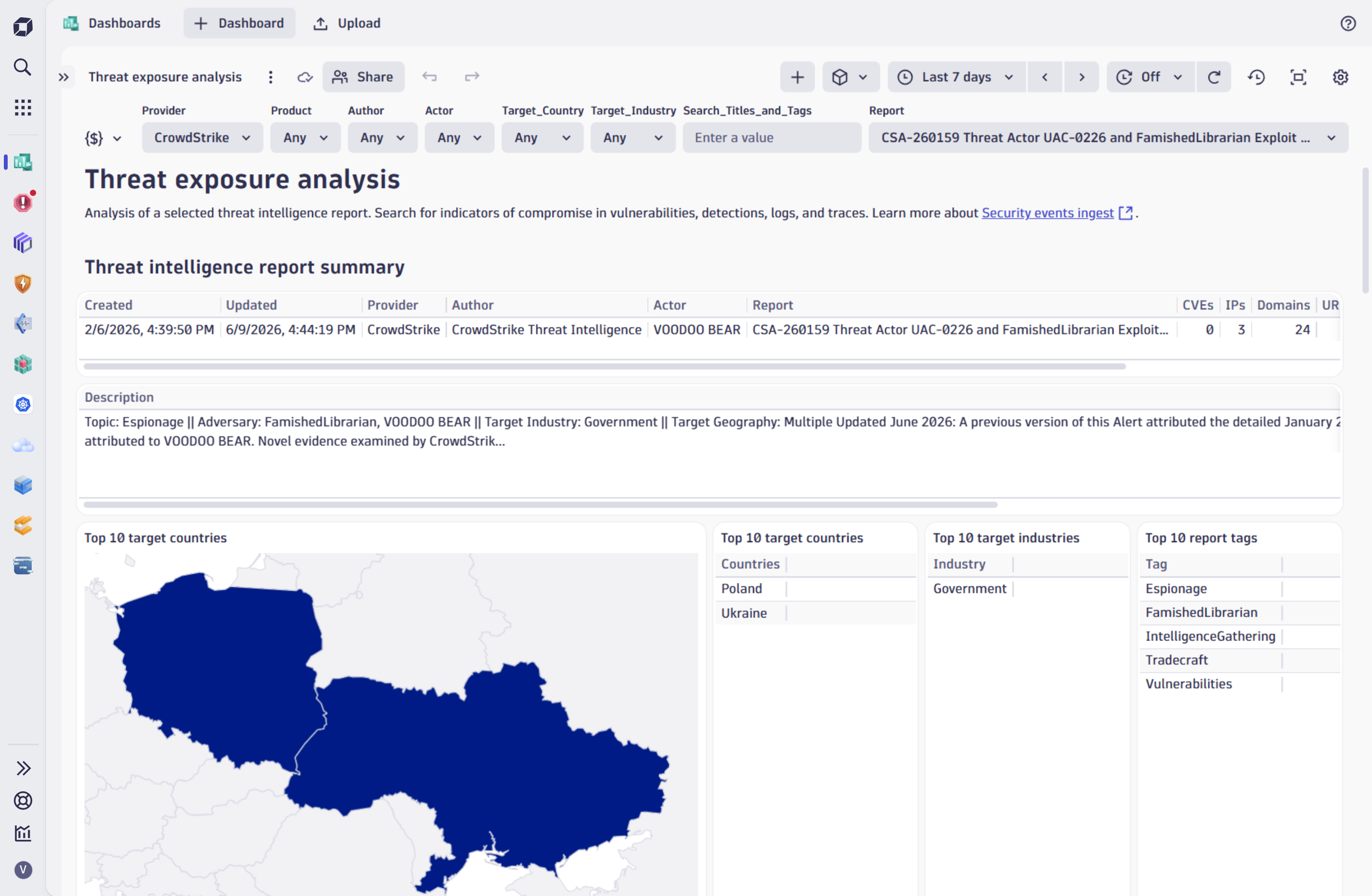1372x896 pixels.
Task: Click into Search_Titles_and_Tags input field
Action: tap(772, 138)
